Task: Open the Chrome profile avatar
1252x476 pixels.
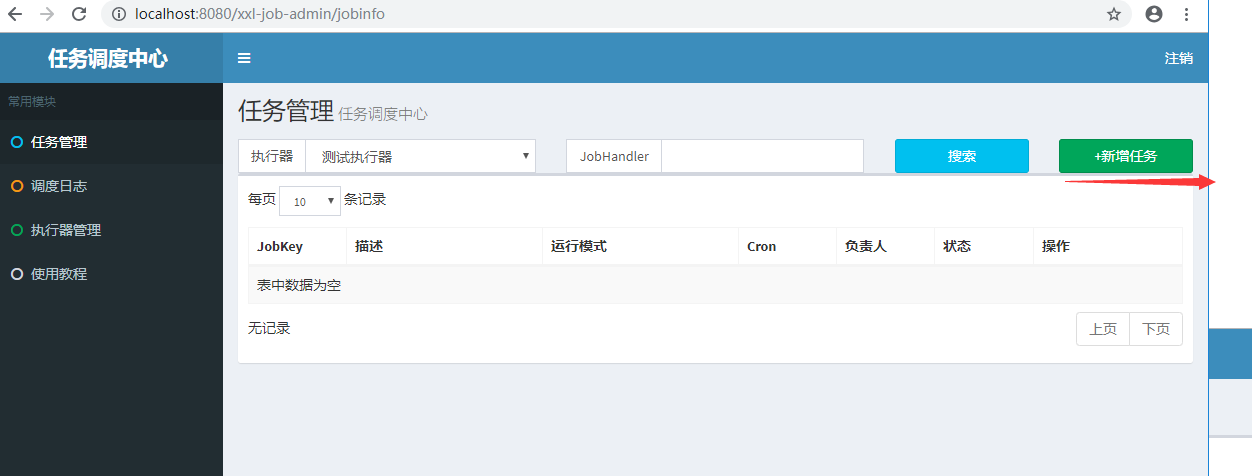Action: coord(1154,14)
